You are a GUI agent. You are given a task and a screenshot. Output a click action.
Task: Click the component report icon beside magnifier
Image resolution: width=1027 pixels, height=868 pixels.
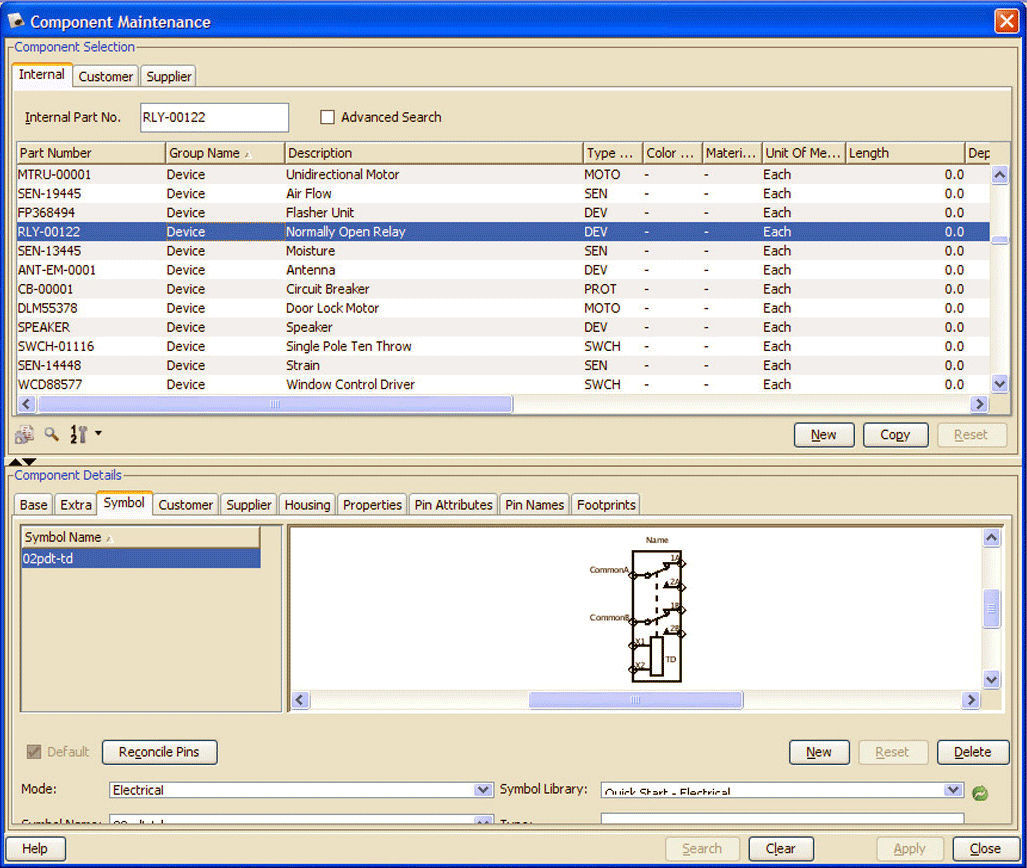(x=24, y=434)
